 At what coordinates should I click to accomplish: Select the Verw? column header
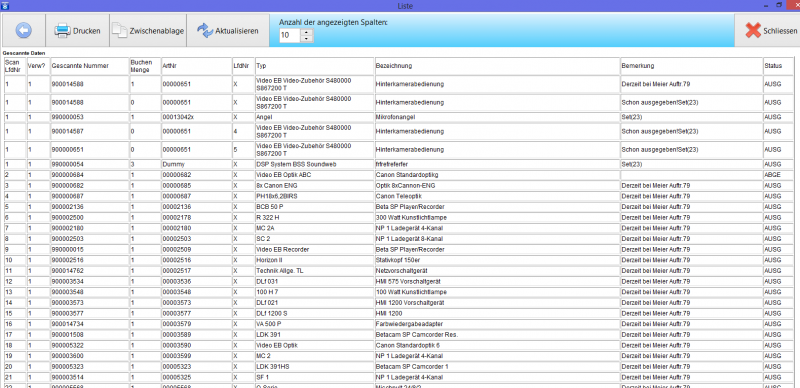click(x=38, y=66)
